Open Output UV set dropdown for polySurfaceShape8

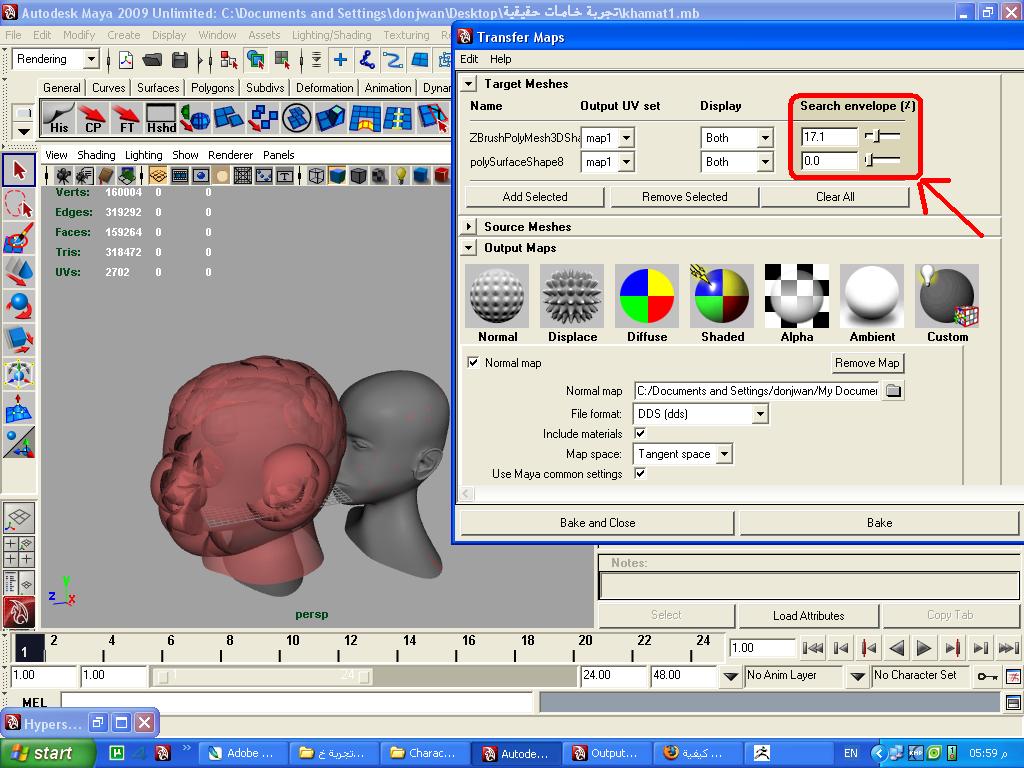coord(626,162)
